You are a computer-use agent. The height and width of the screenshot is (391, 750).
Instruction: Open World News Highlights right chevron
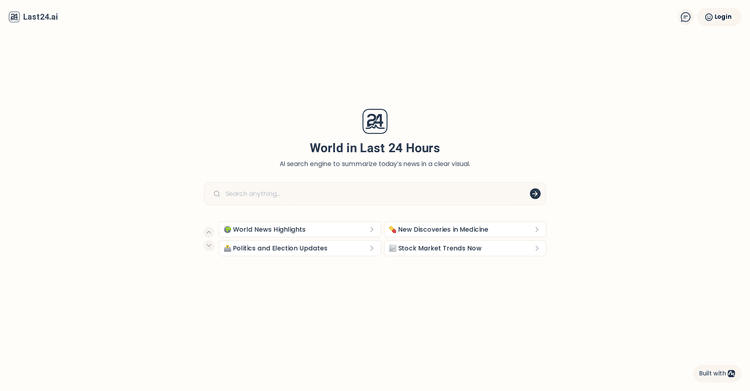(372, 230)
